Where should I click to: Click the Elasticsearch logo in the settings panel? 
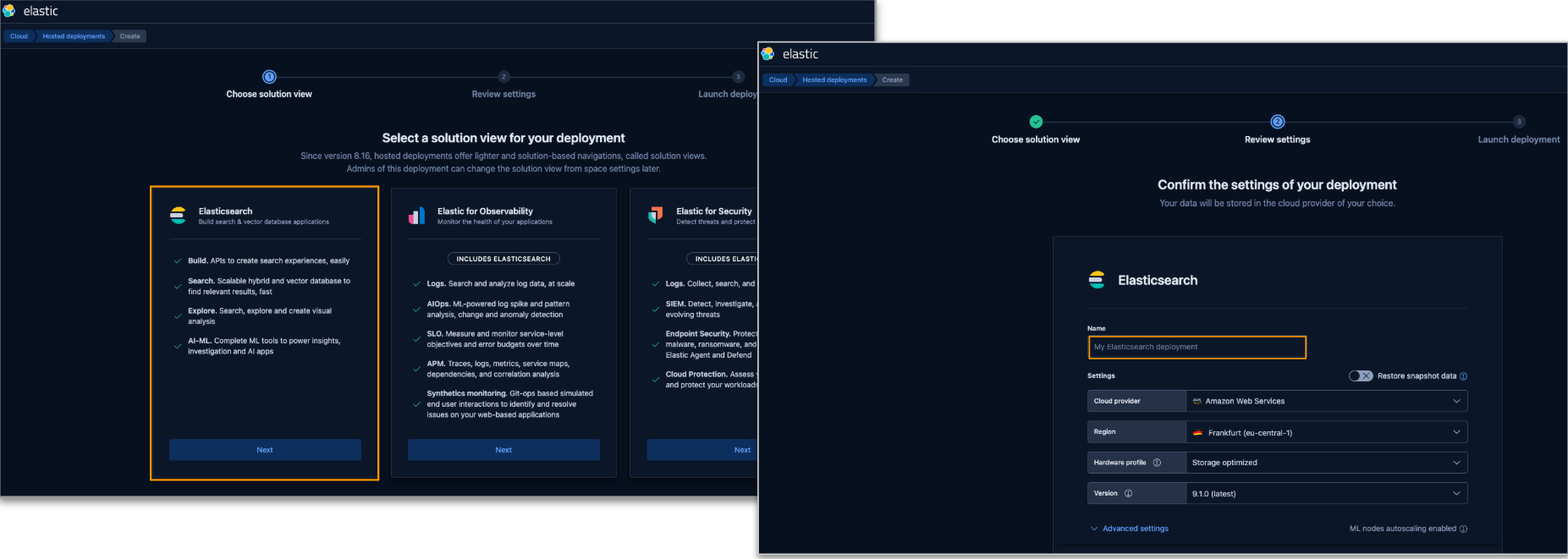pos(1097,280)
